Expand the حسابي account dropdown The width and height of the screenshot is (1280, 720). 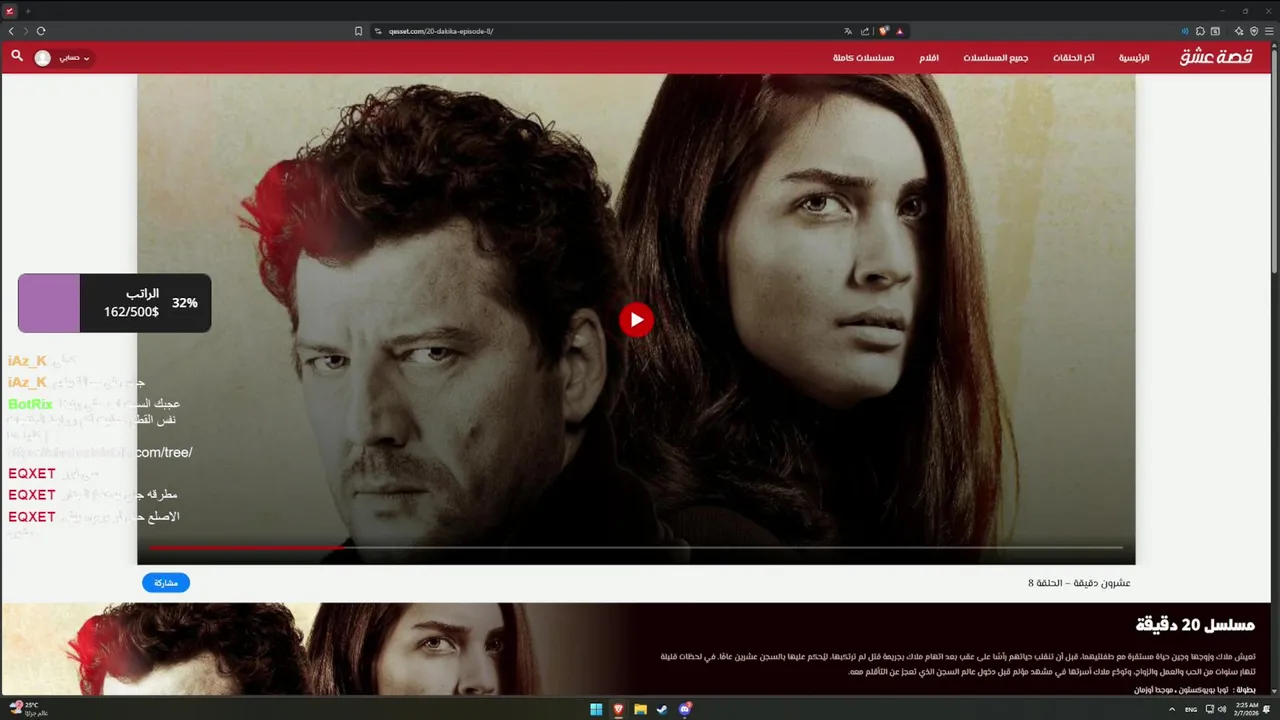pyautogui.click(x=74, y=58)
